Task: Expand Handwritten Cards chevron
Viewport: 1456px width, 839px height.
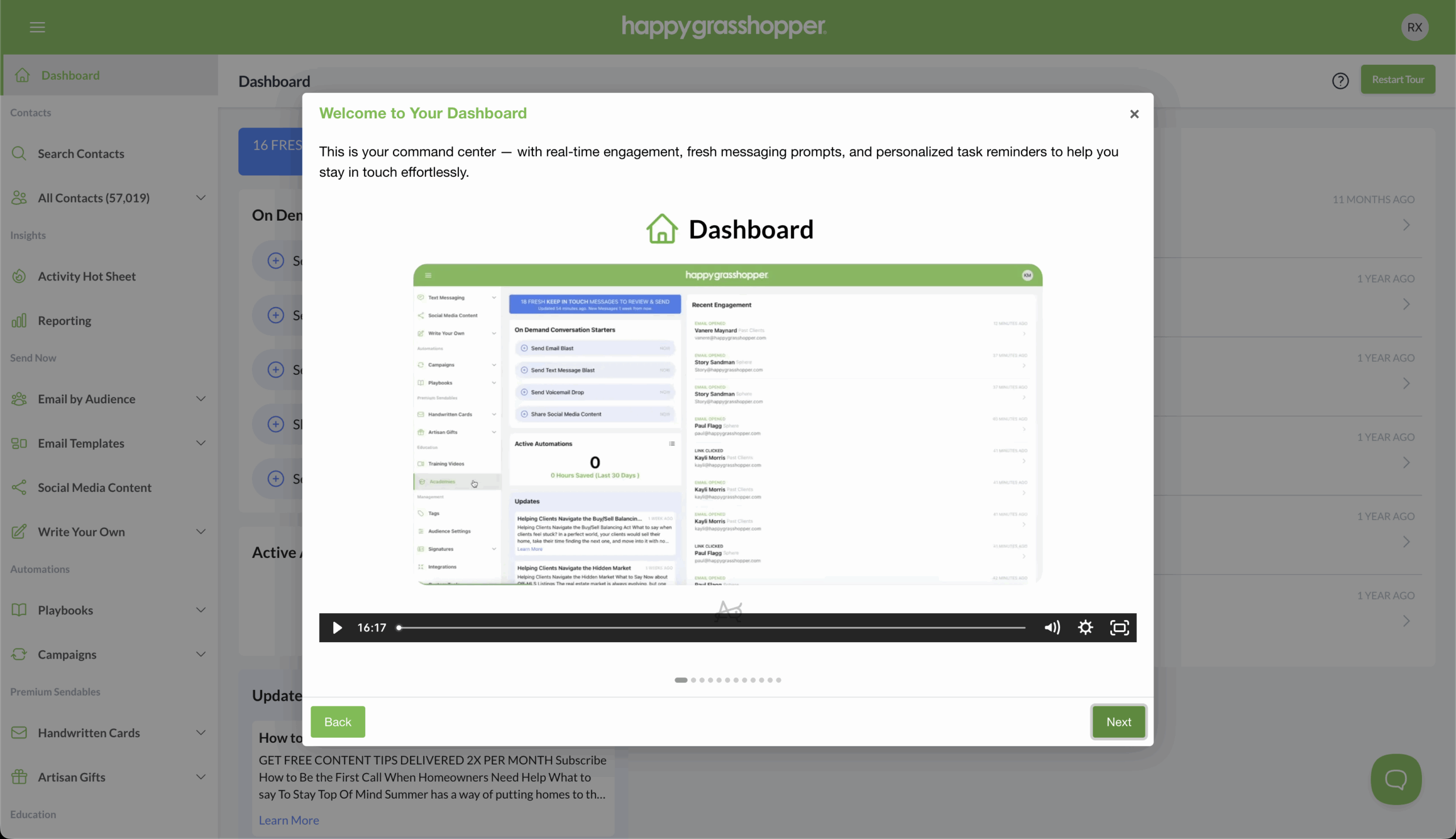Action: [201, 733]
